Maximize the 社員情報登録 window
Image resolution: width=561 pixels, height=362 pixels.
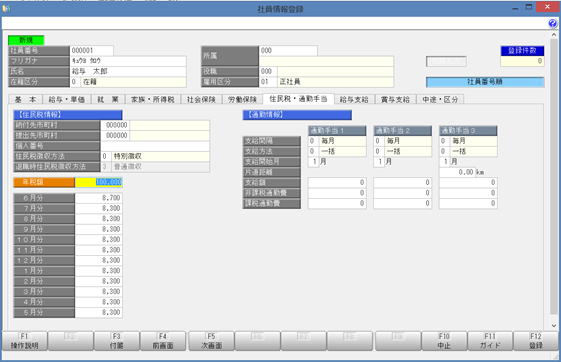tap(529, 7)
